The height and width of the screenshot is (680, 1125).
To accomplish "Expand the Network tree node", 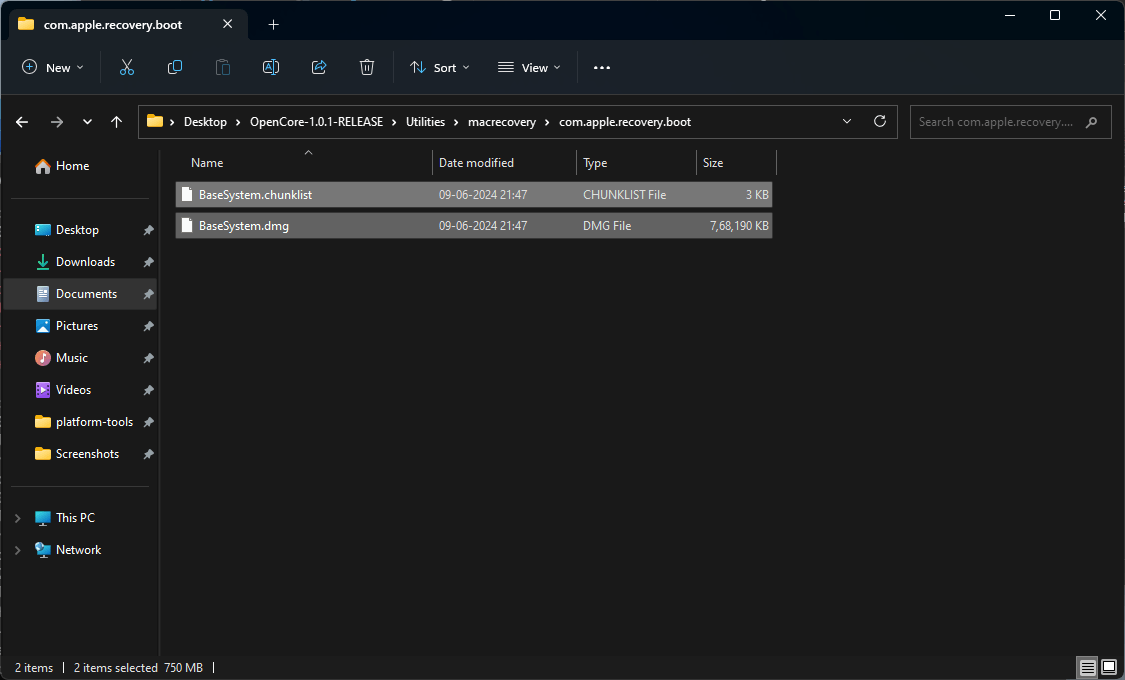I will coord(18,550).
